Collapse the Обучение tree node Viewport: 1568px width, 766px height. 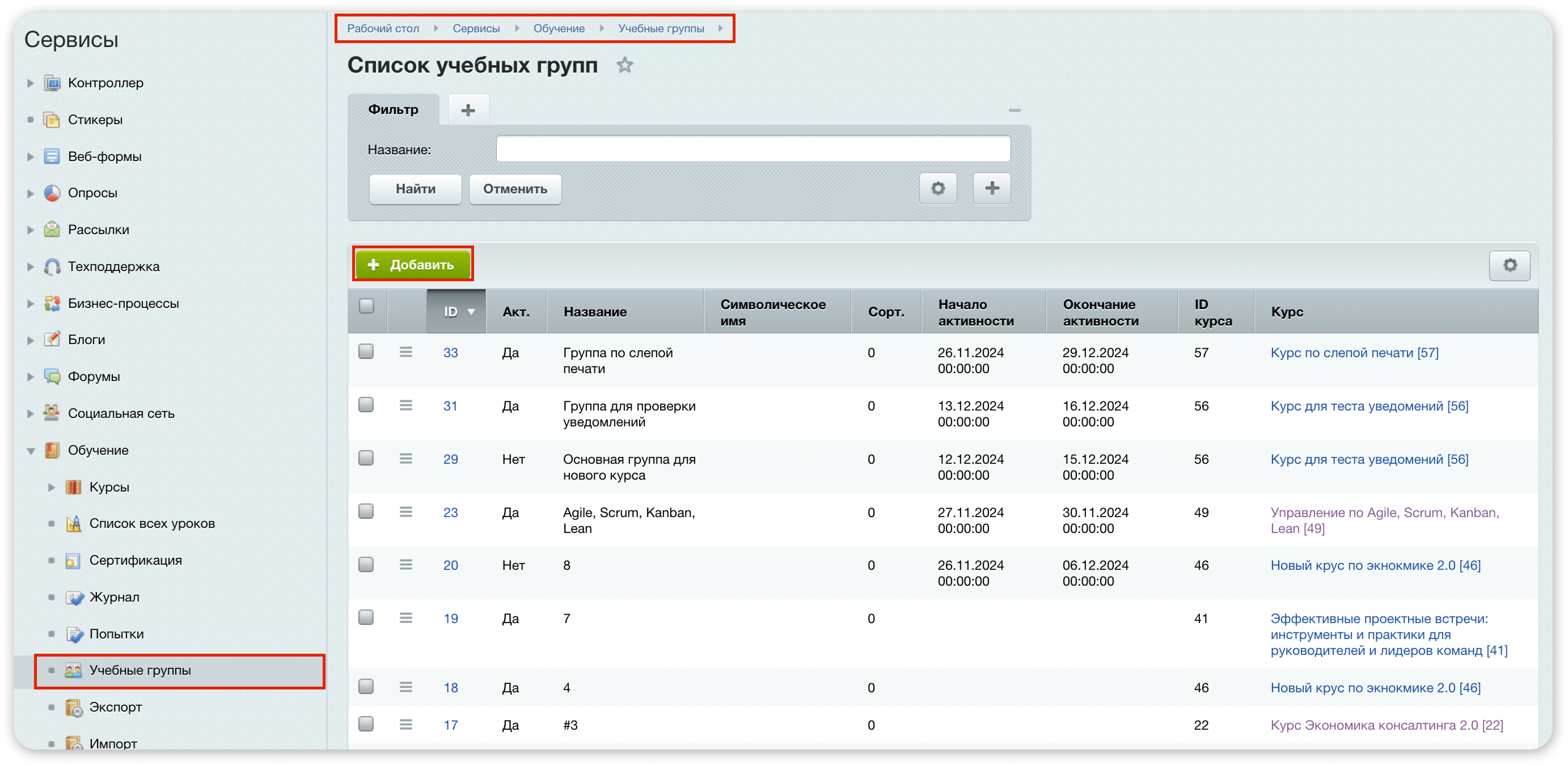[x=30, y=451]
